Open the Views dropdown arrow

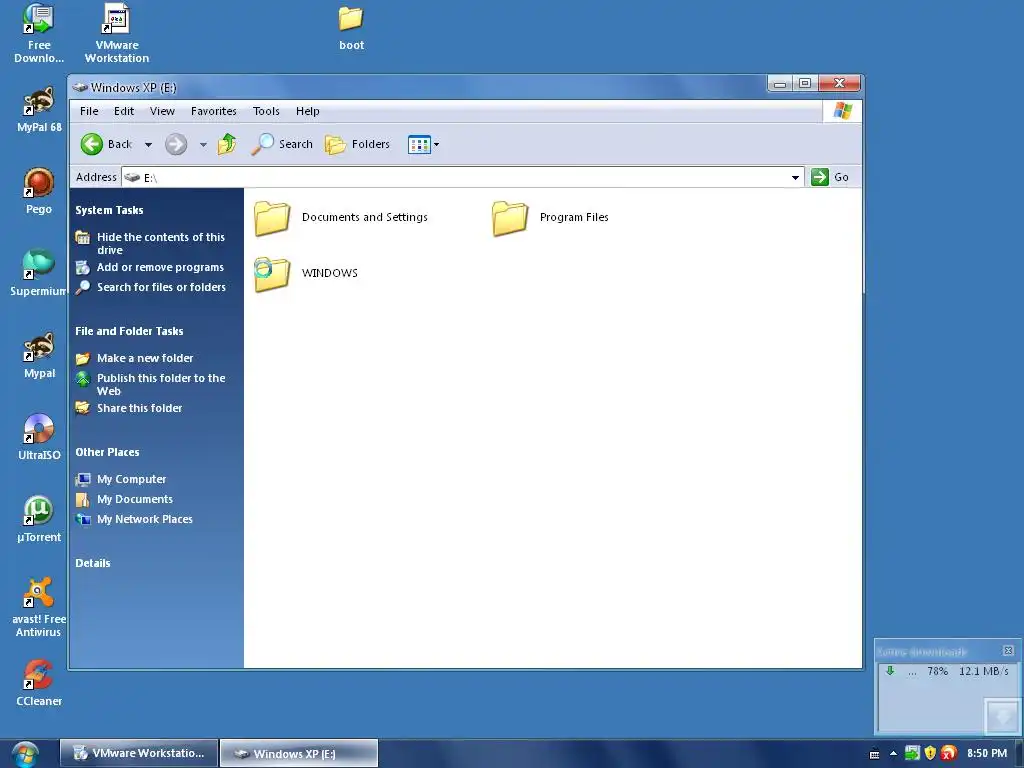[x=436, y=144]
